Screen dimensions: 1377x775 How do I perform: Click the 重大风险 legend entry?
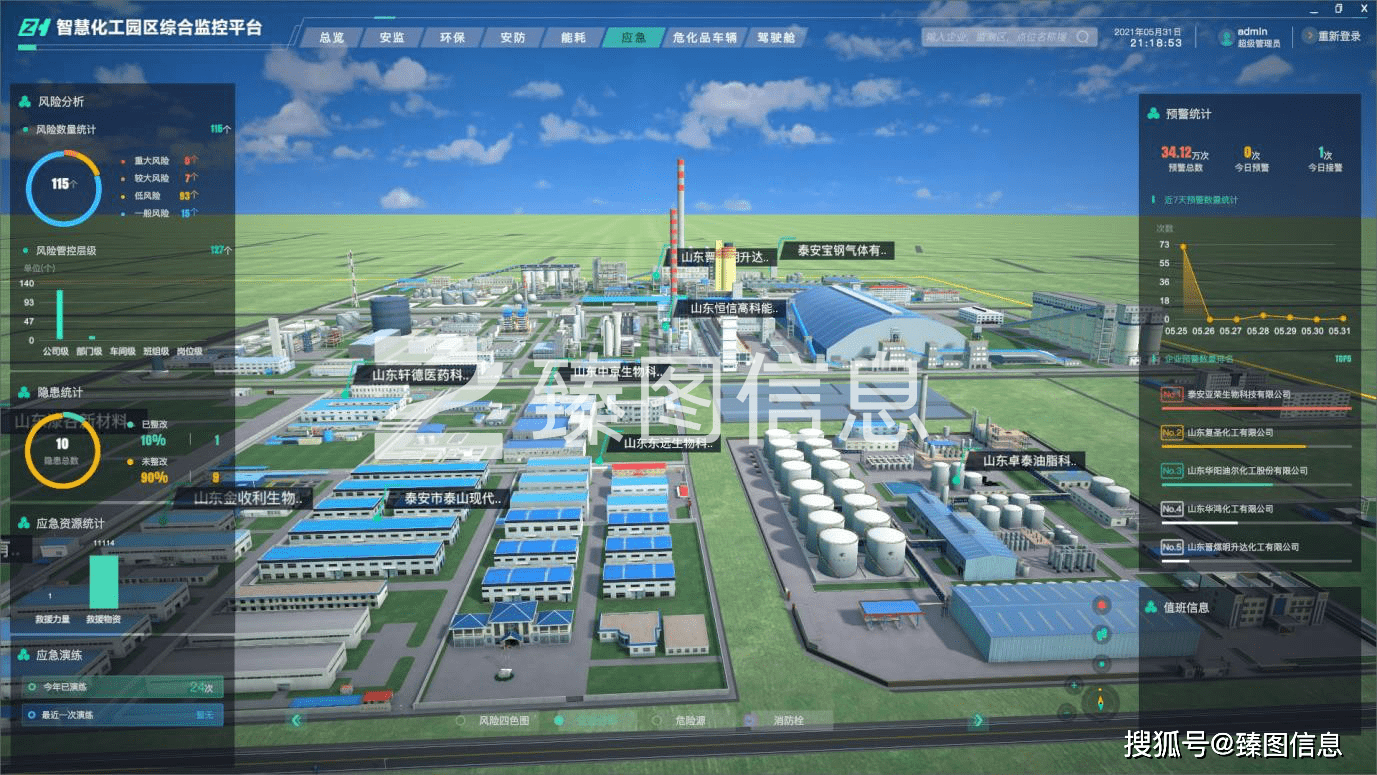[x=159, y=160]
